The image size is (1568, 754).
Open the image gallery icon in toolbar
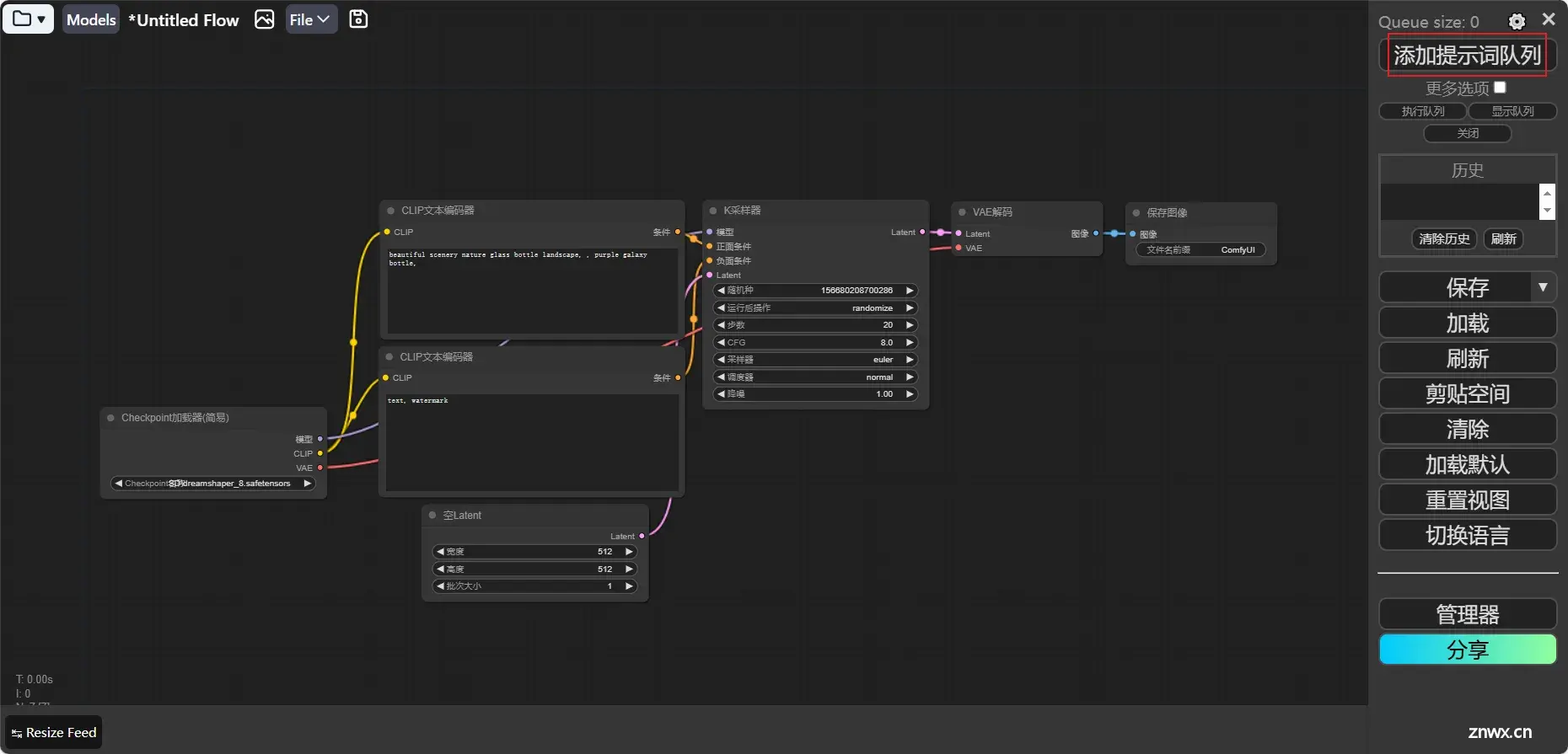point(265,19)
